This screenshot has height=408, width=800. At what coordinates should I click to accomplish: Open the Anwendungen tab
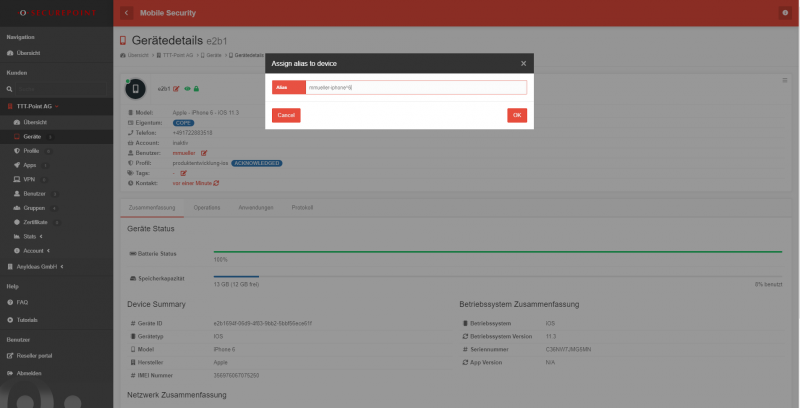coord(256,206)
